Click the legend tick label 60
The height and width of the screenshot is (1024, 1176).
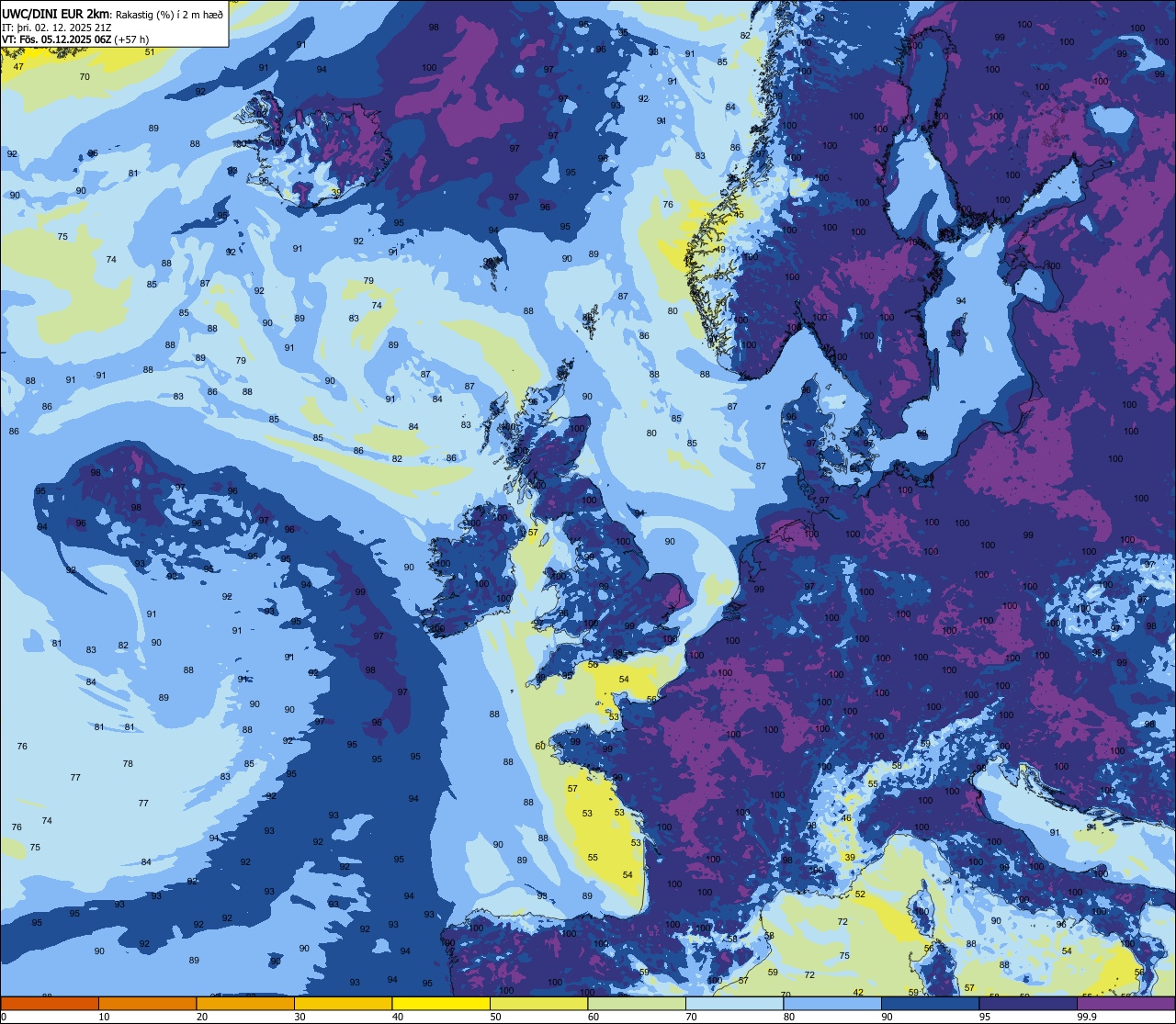(x=594, y=1017)
